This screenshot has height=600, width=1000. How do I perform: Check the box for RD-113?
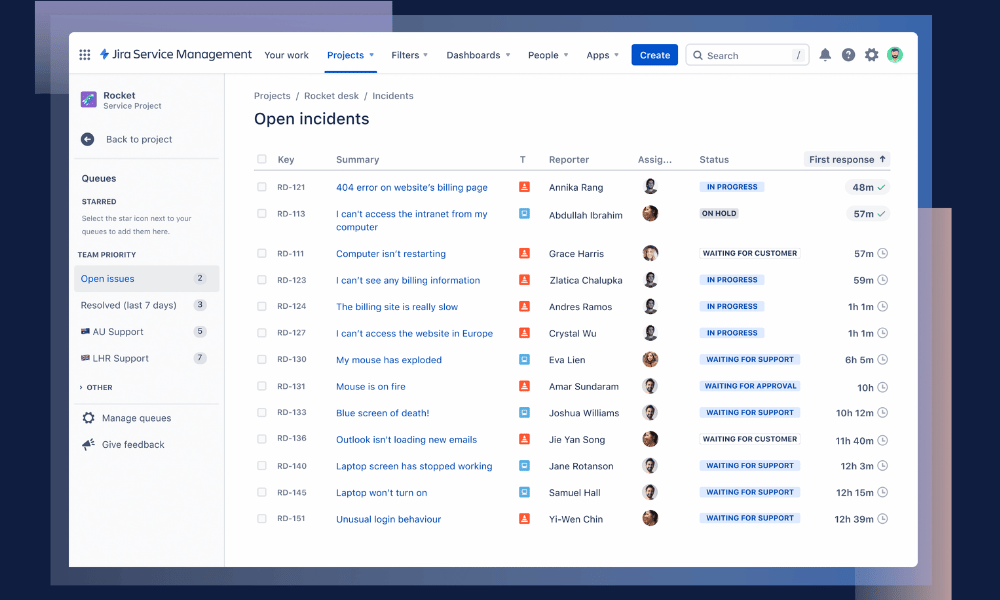(261, 214)
